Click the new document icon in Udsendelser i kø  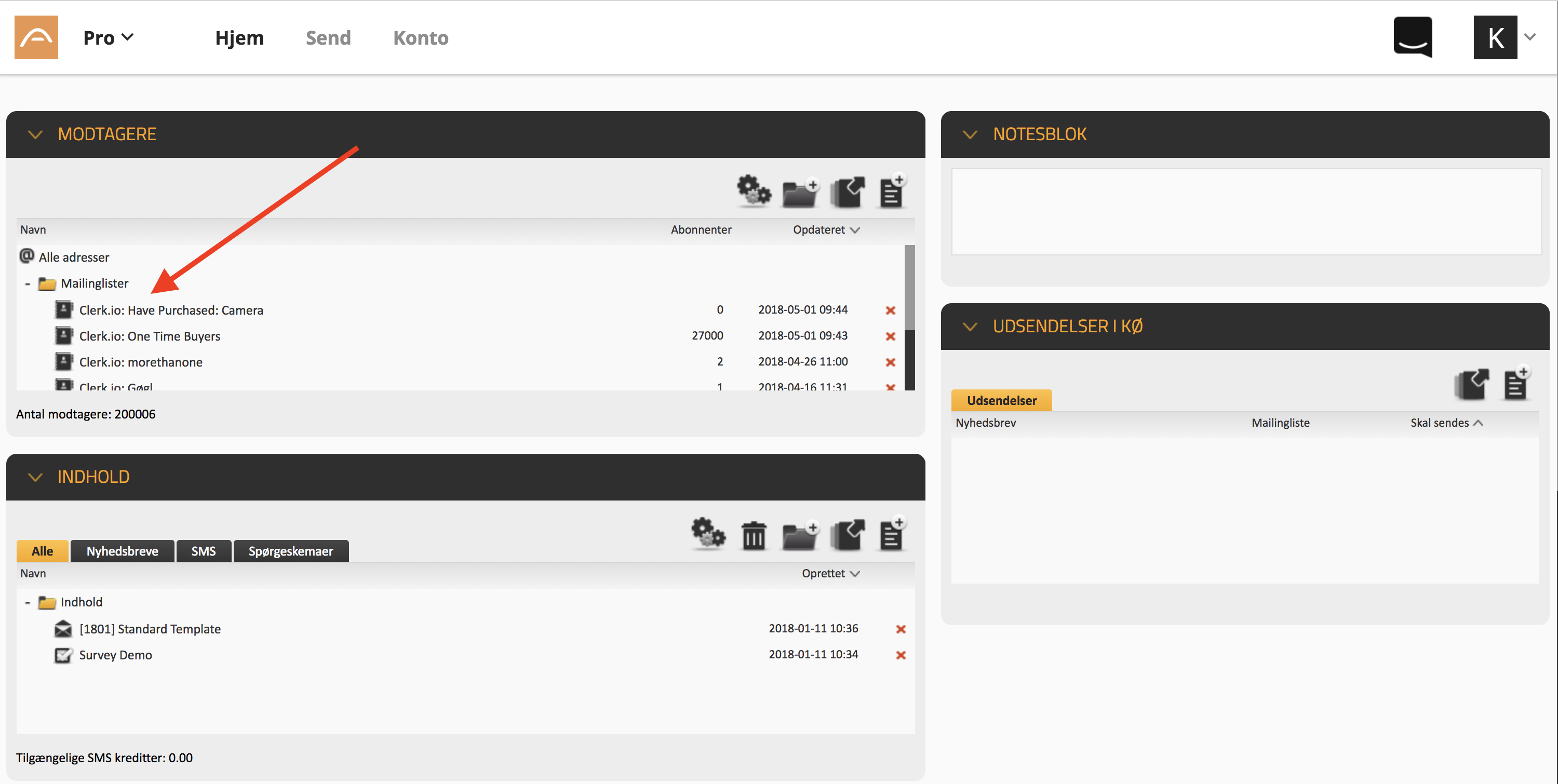pyautogui.click(x=1515, y=384)
